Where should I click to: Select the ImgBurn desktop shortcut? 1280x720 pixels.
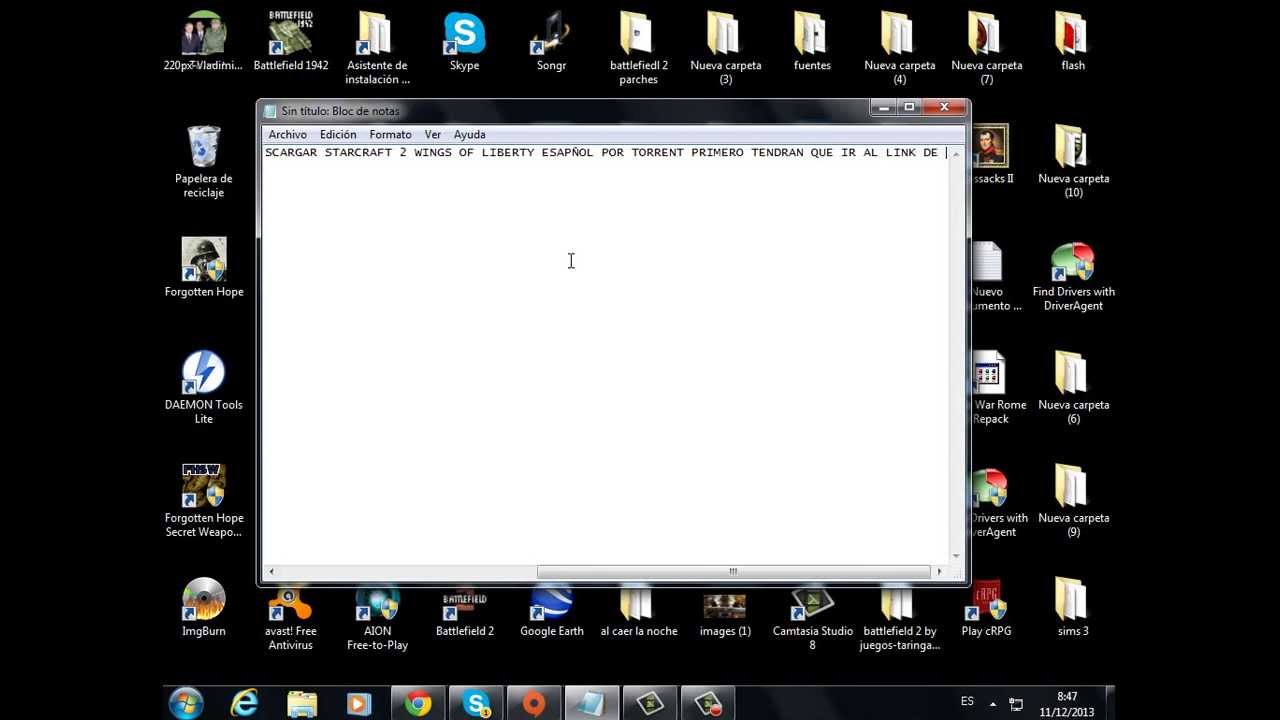coord(203,608)
